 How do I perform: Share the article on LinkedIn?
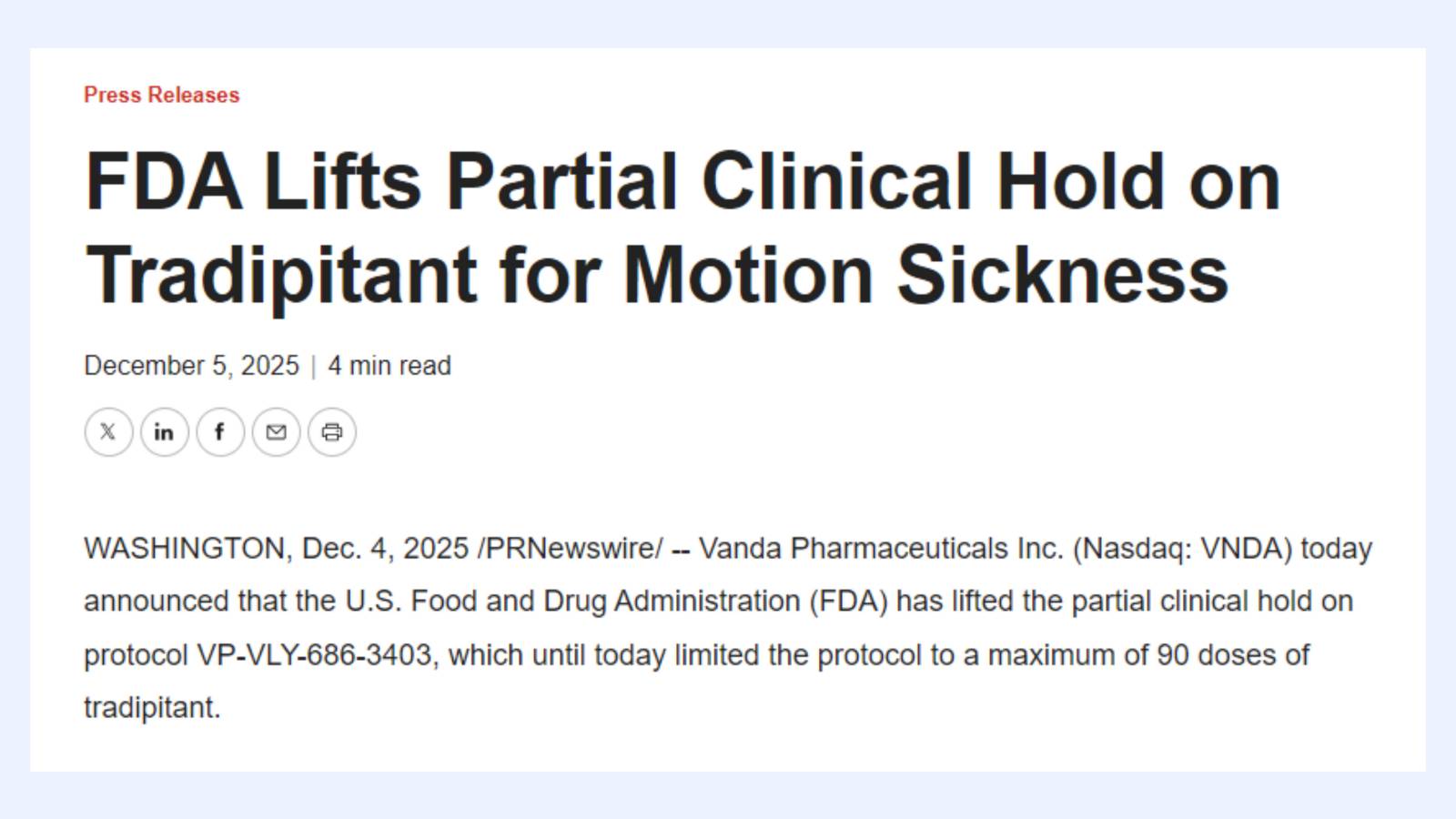pyautogui.click(x=164, y=432)
